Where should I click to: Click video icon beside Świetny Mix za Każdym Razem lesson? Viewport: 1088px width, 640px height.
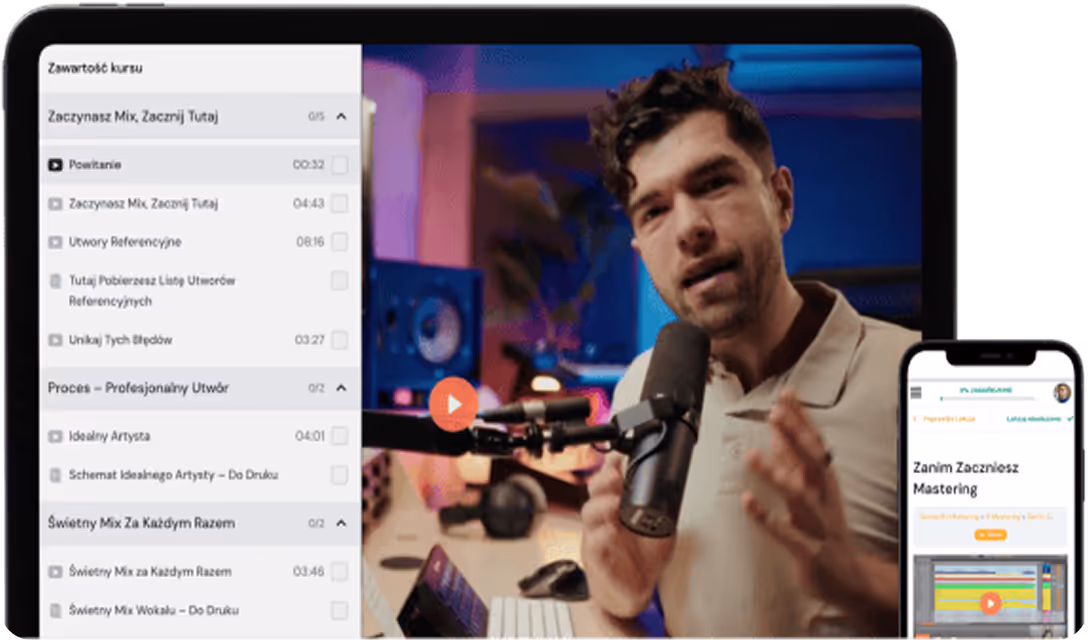(x=55, y=572)
